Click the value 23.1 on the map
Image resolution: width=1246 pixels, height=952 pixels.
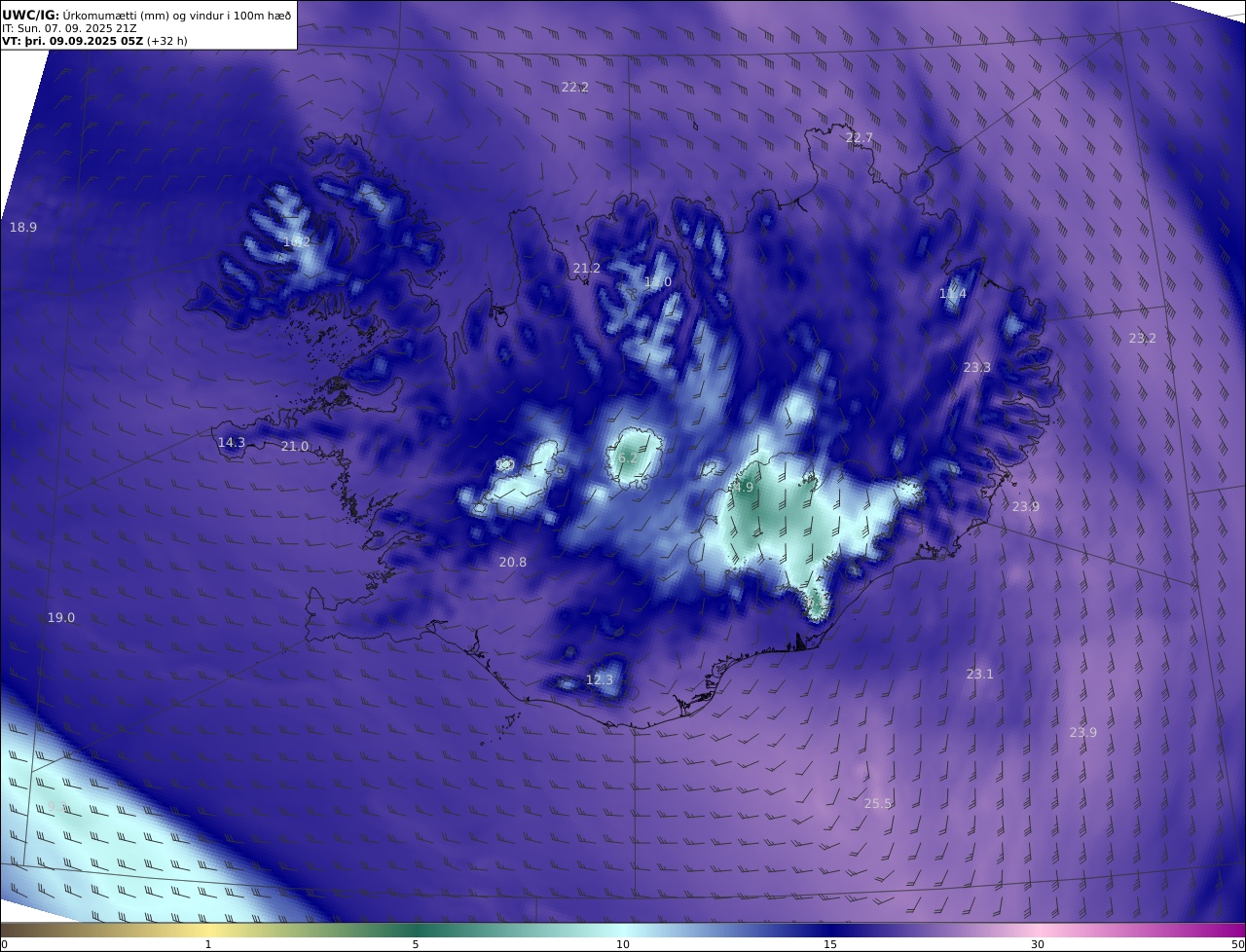(x=980, y=675)
